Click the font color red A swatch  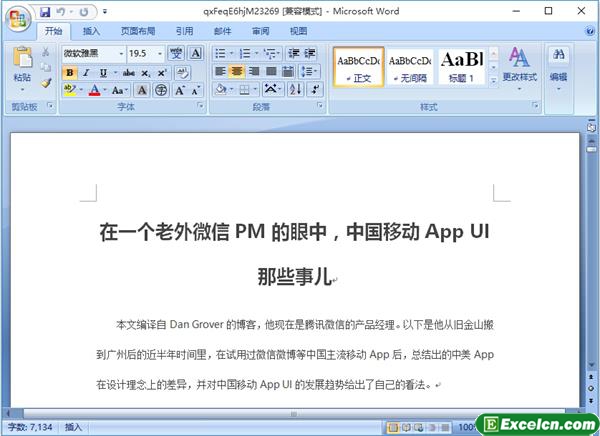point(94,90)
